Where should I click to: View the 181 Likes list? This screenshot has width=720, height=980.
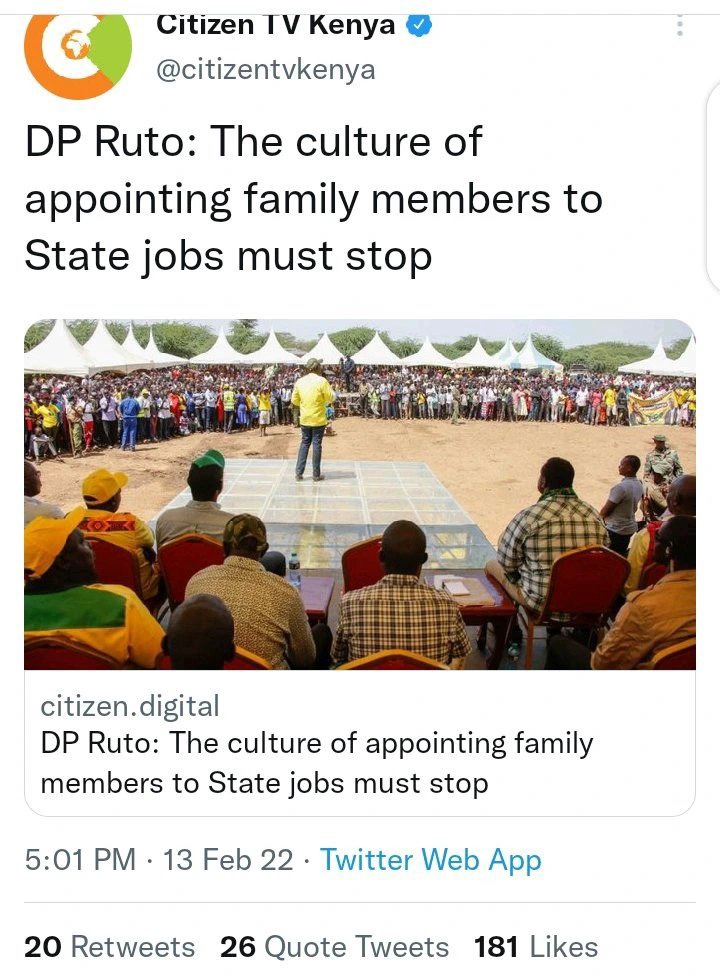tap(536, 946)
